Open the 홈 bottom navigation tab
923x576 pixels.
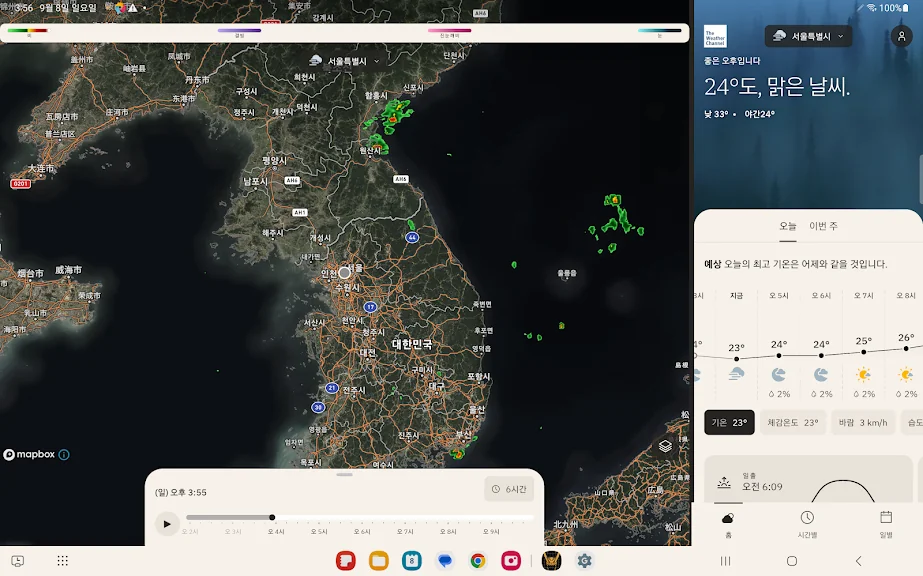(728, 524)
